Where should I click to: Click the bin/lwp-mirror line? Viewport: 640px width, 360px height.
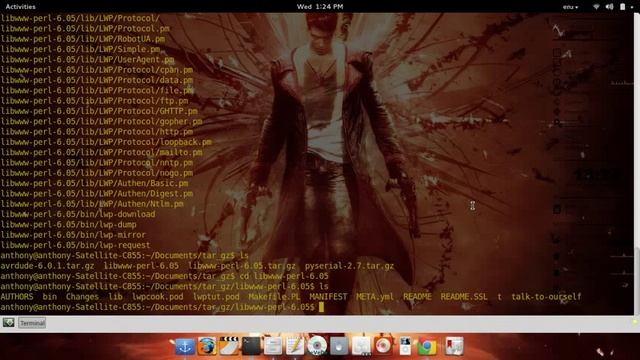(73, 235)
